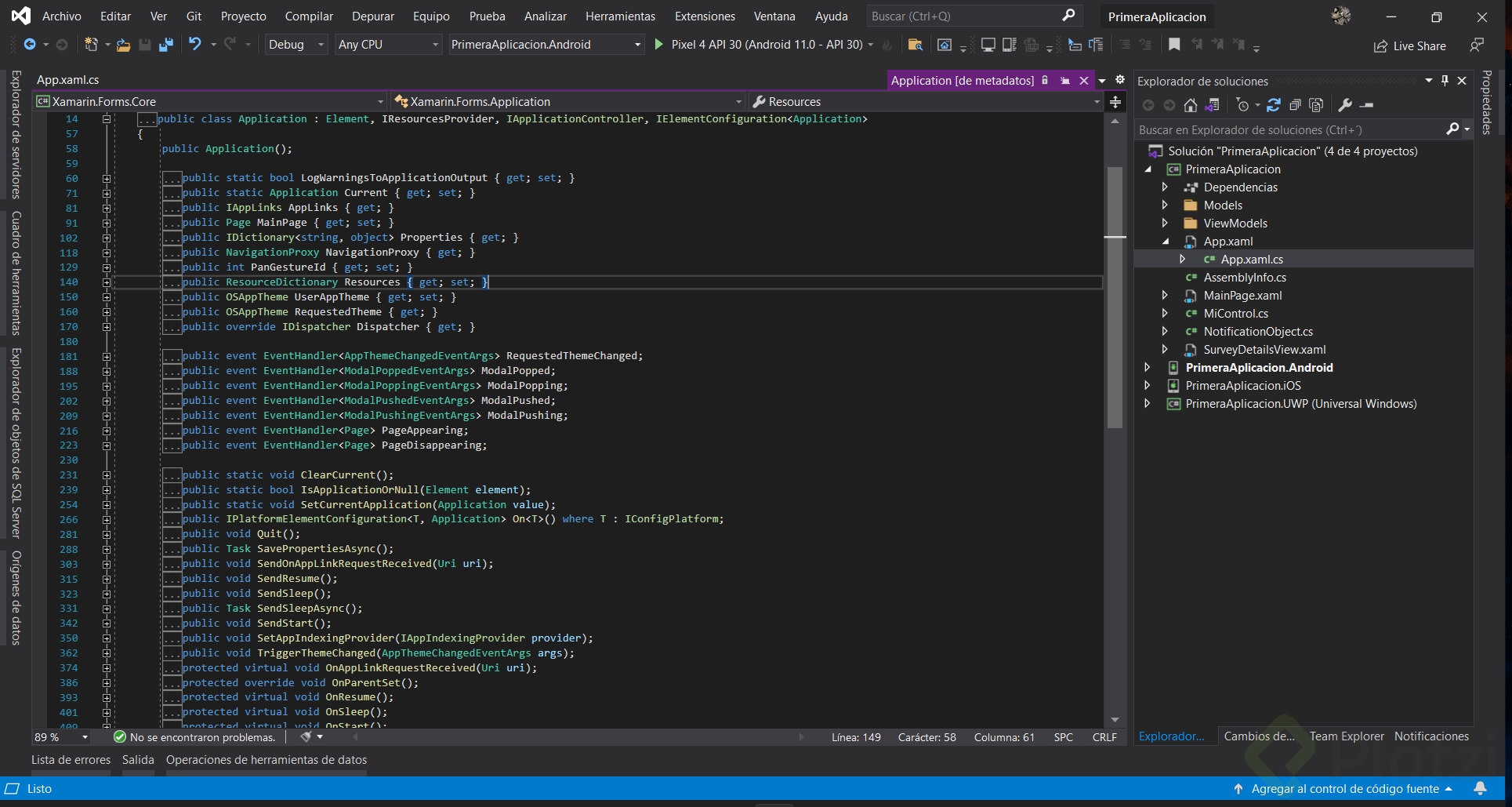The image size is (1512, 807).
Task: Click Agregar al control de código fuente
Action: [x=1344, y=788]
